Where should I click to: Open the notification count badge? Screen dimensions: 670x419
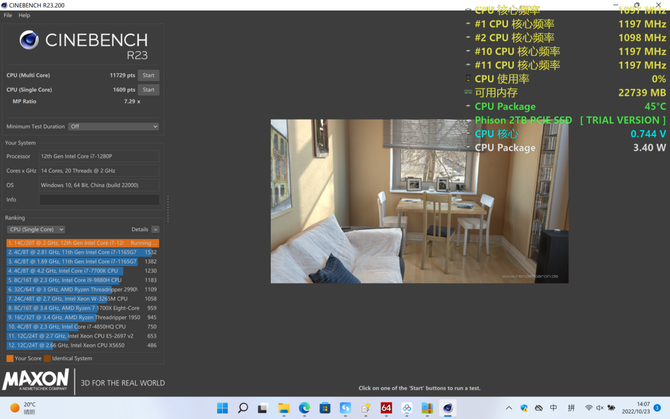658,408
